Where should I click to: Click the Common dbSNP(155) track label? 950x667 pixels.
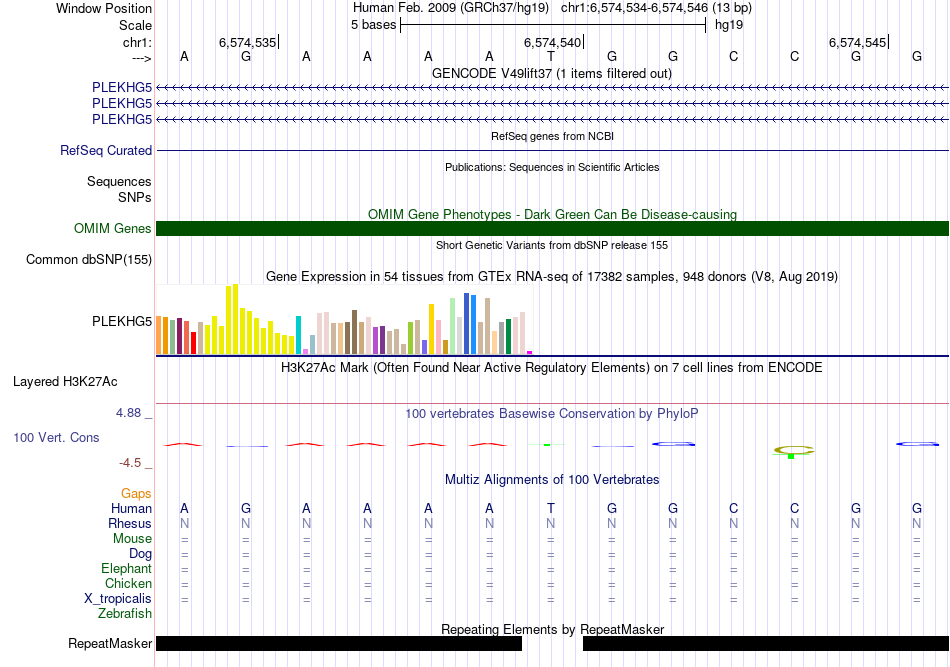88,259
